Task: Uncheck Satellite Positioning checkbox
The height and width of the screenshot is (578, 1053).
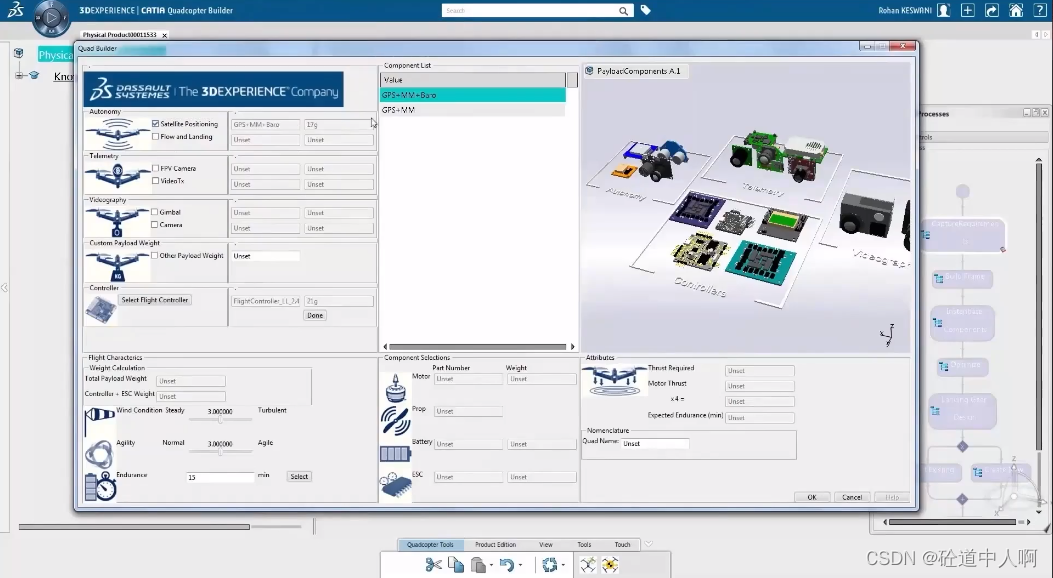Action: click(x=156, y=124)
